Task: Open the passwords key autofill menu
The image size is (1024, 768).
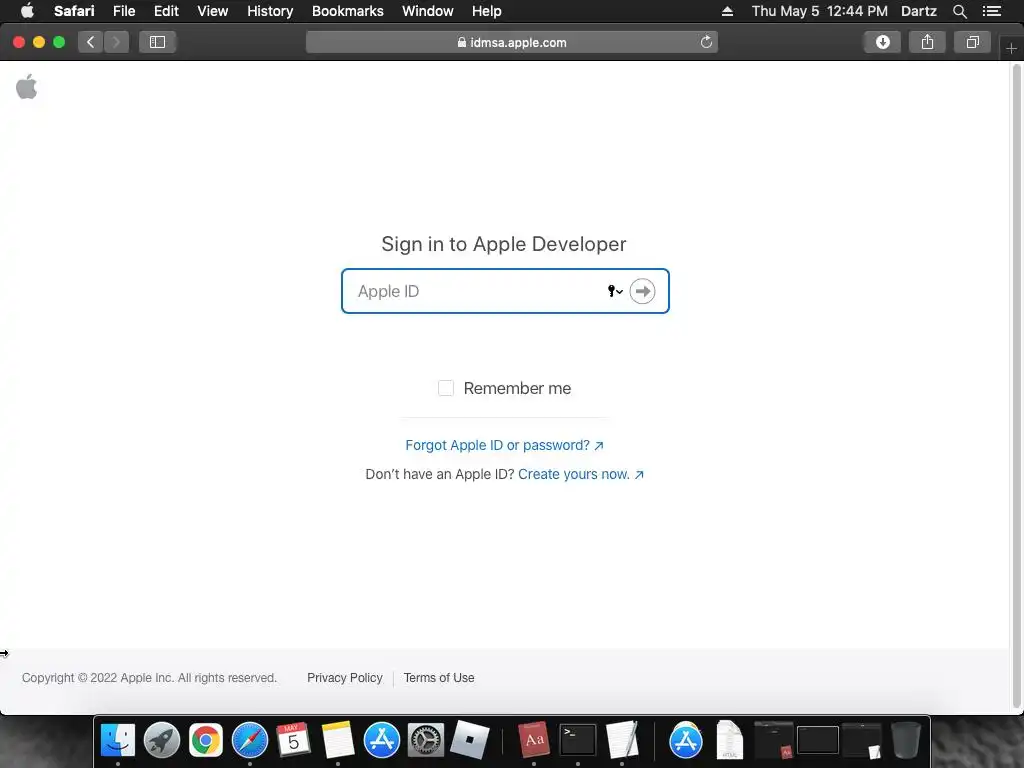Action: pyautogui.click(x=615, y=291)
